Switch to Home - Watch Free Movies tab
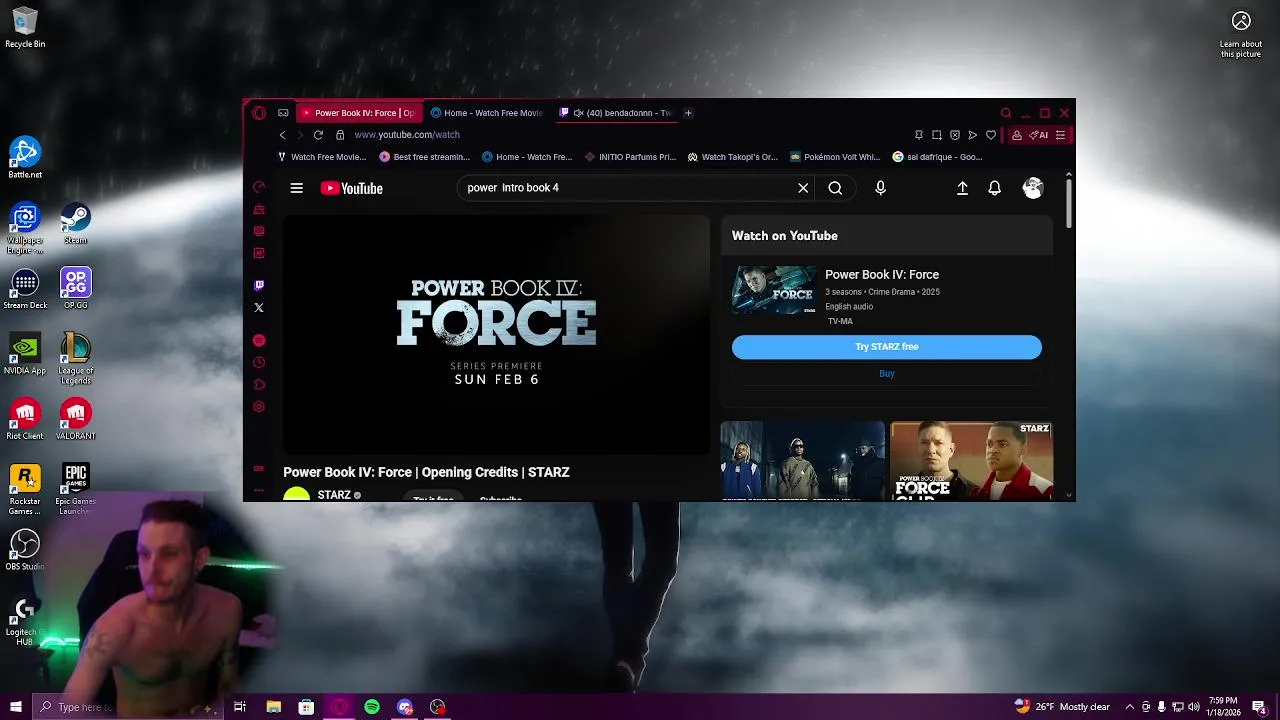 [486, 113]
